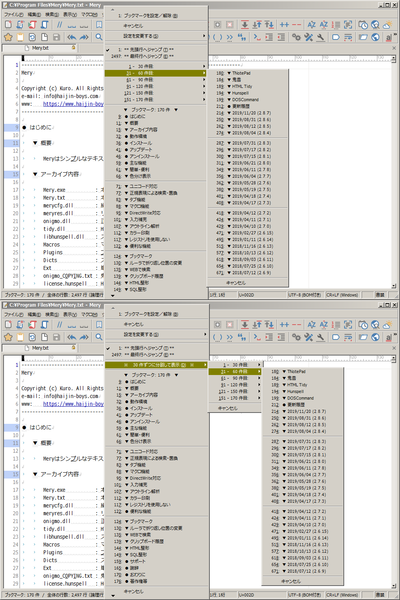Click the bookmark icon in lower window toolbar
The image size is (400, 600).
tap(99, 325)
